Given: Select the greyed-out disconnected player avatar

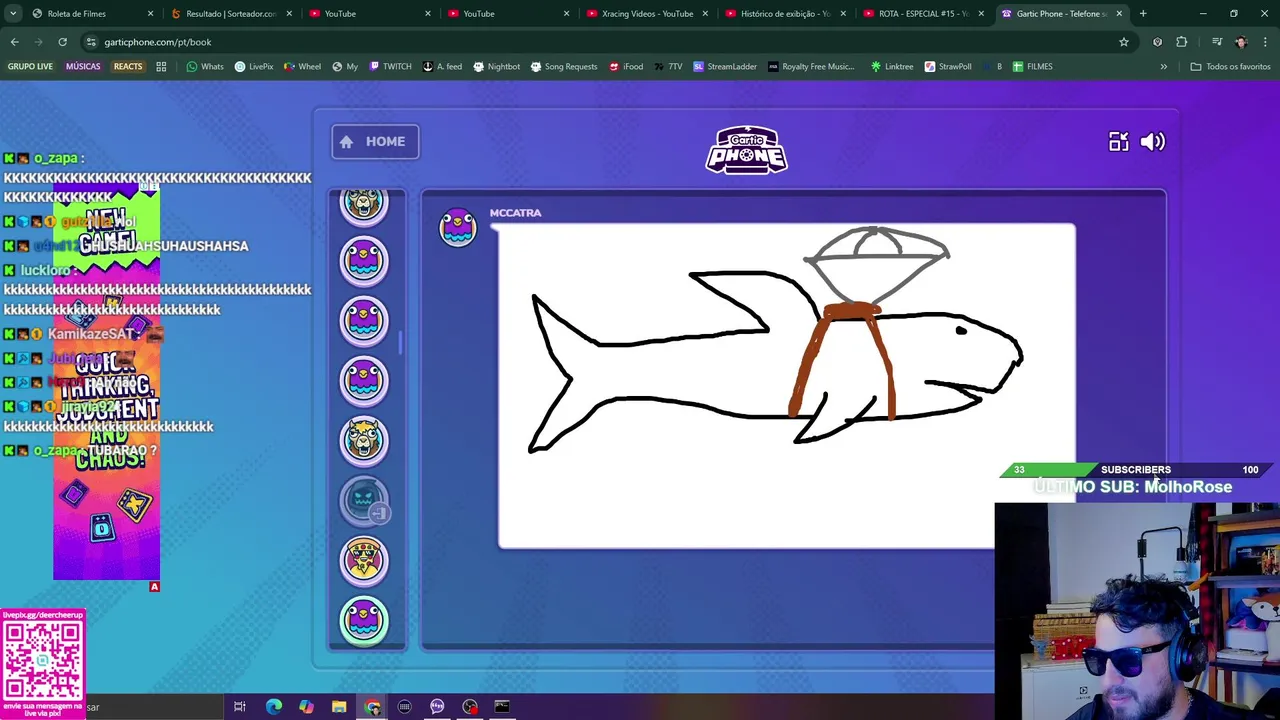Looking at the screenshot, I should [x=364, y=499].
